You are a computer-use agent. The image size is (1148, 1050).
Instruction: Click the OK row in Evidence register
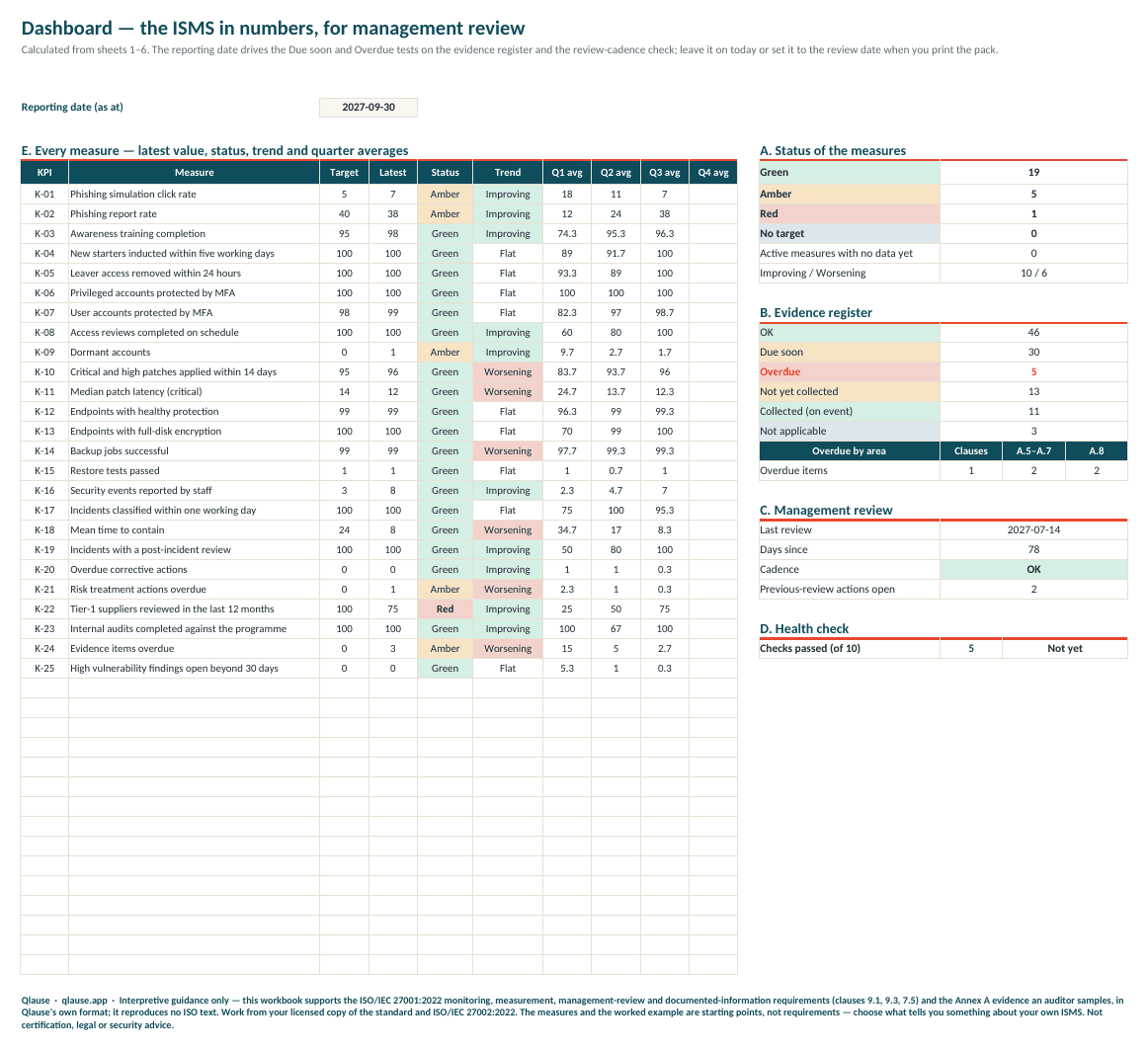(x=943, y=333)
